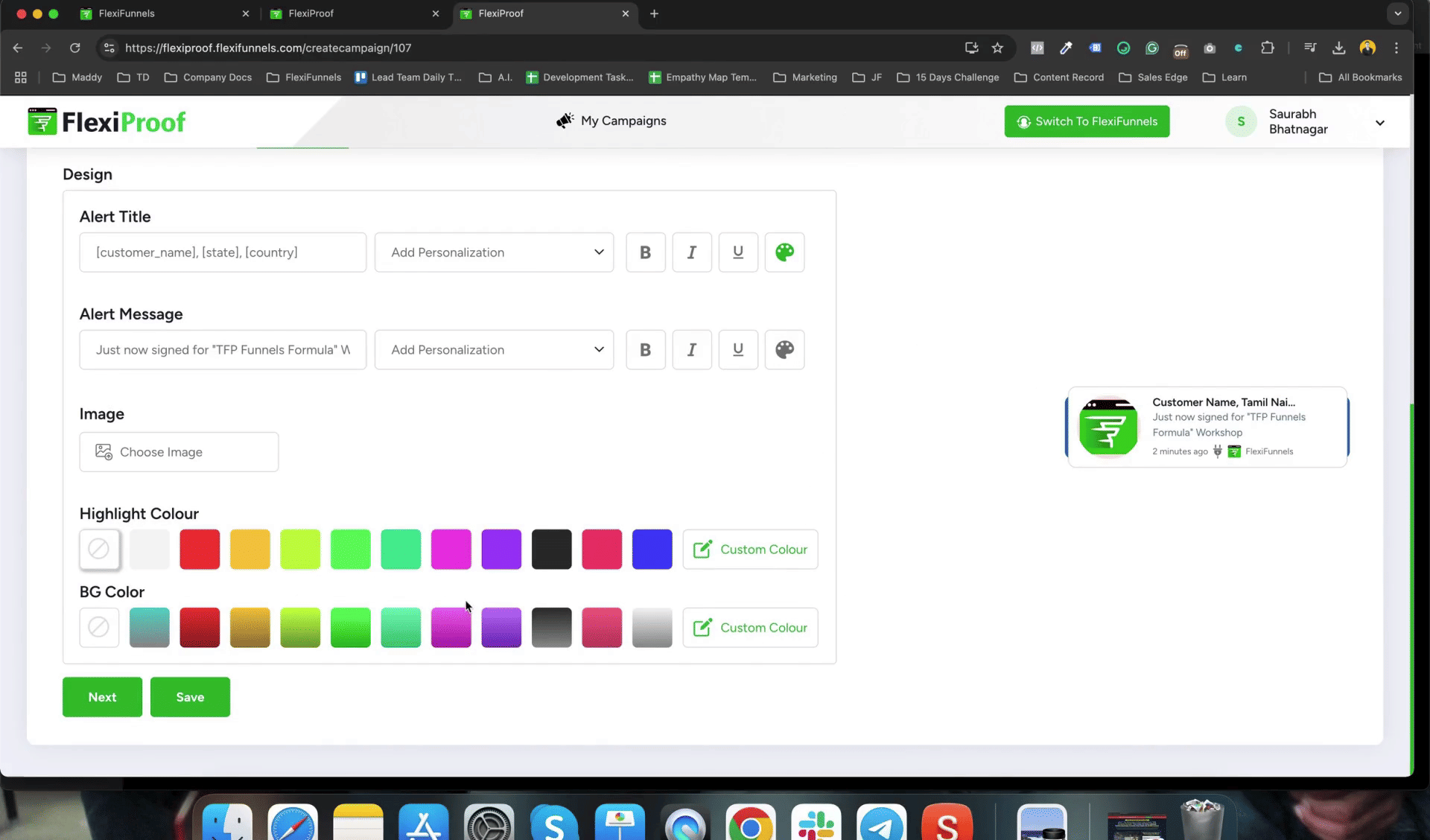Expand Alert Title Add Personalization dropdown

click(x=494, y=252)
